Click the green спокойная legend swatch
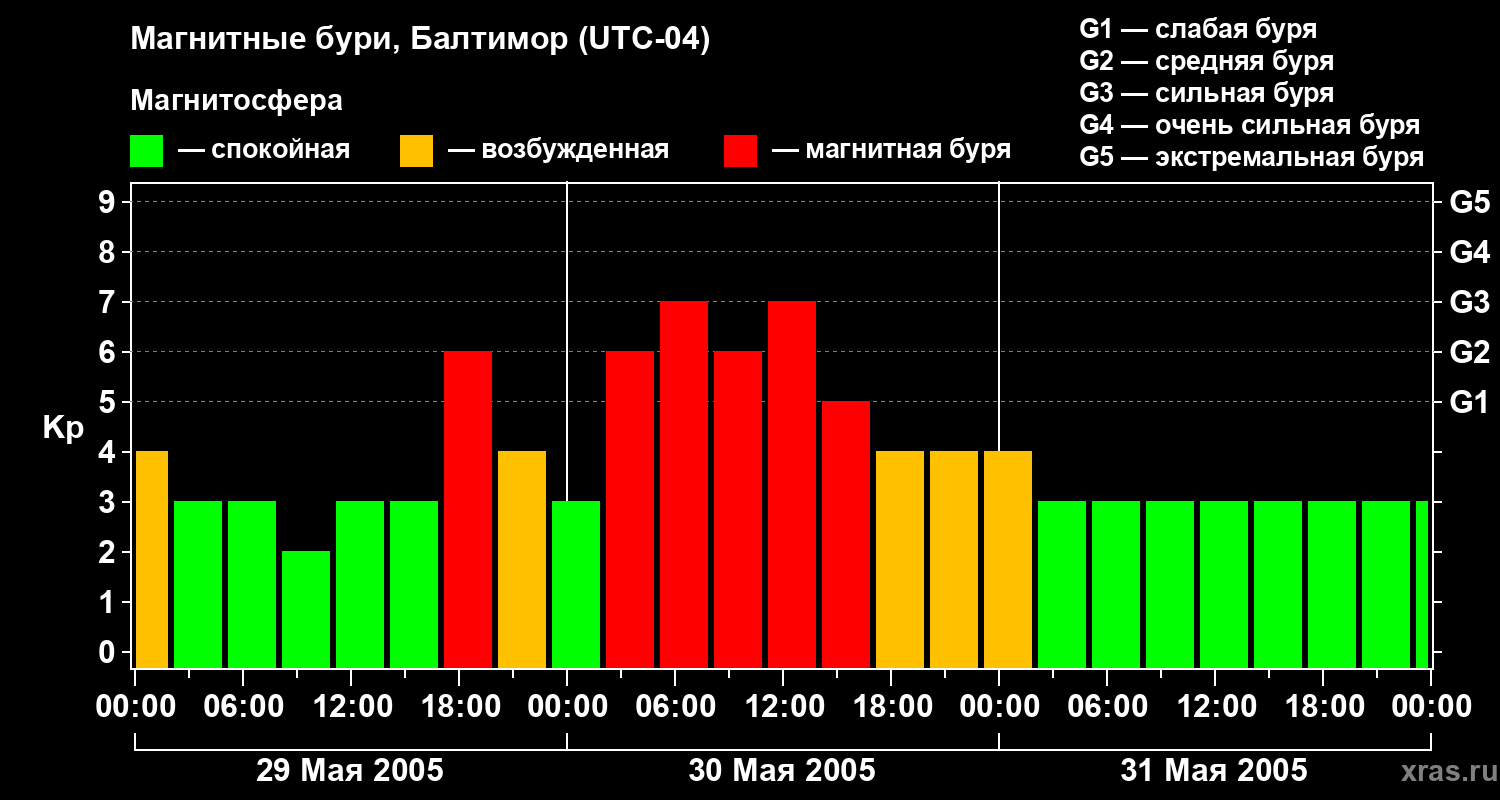The image size is (1500, 800). (x=146, y=151)
